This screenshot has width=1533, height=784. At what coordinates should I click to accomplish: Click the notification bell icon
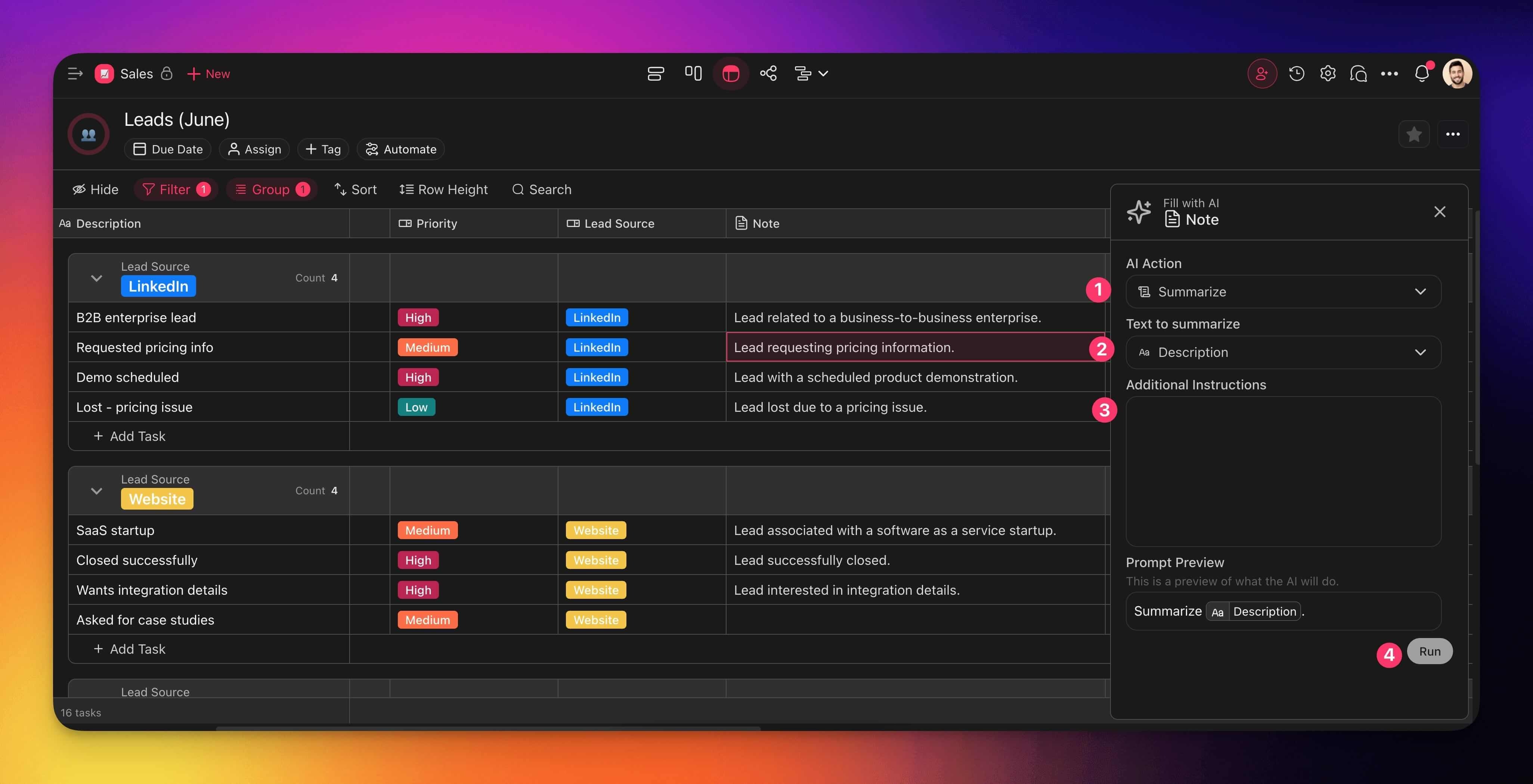tap(1422, 74)
